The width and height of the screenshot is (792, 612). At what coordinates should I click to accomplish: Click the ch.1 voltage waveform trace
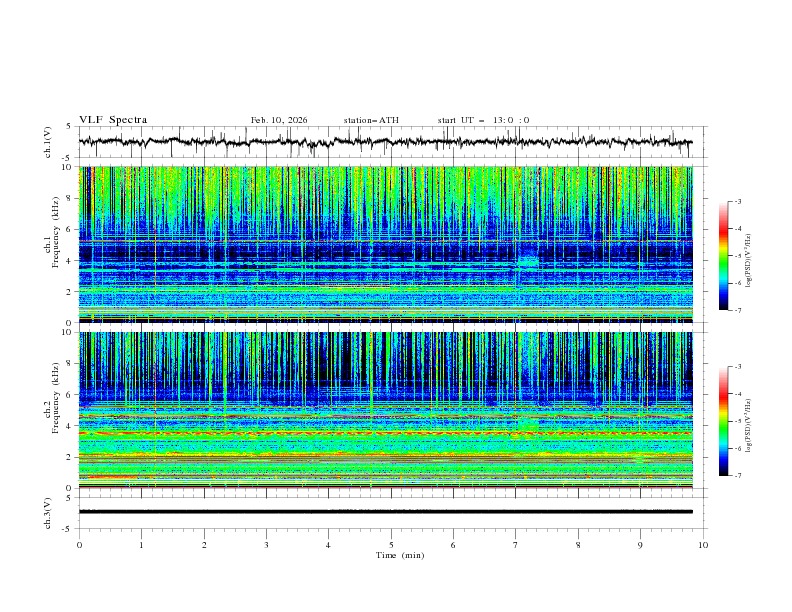pos(385,142)
